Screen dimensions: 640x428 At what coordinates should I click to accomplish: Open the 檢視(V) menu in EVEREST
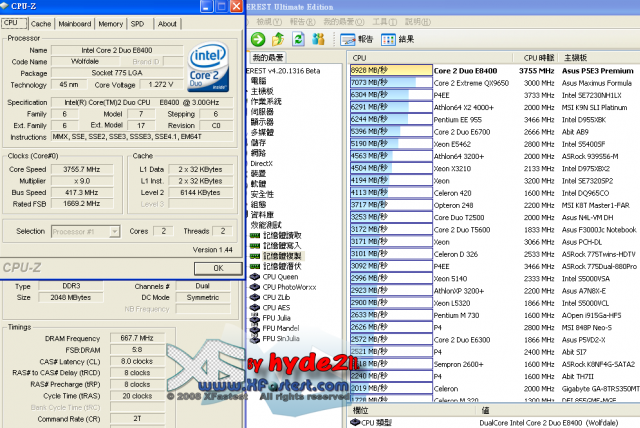[269, 21]
